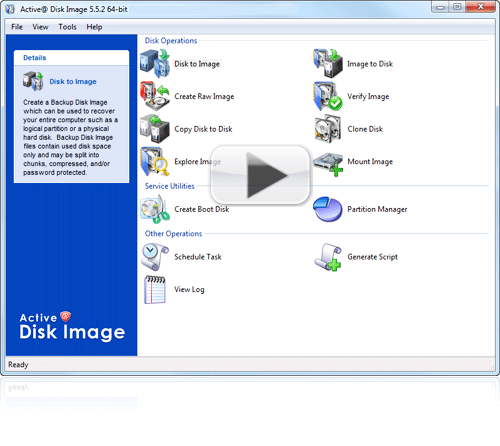Choose the Partition Manager label
500x446 pixels.
377,209
